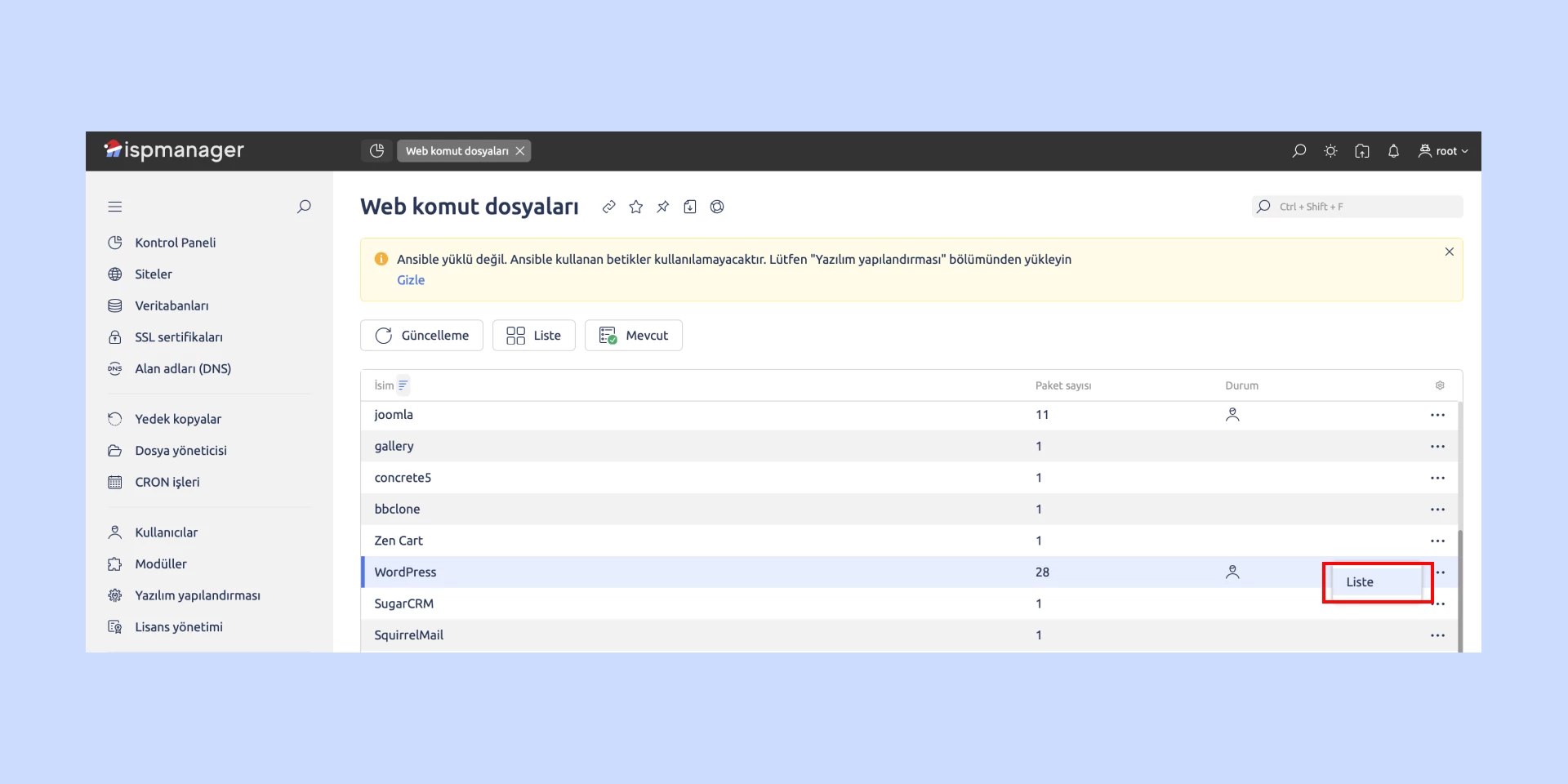Screen dimensions: 1568x784
Task: Open actions menu for concrete5 row
Action: pos(1437,478)
